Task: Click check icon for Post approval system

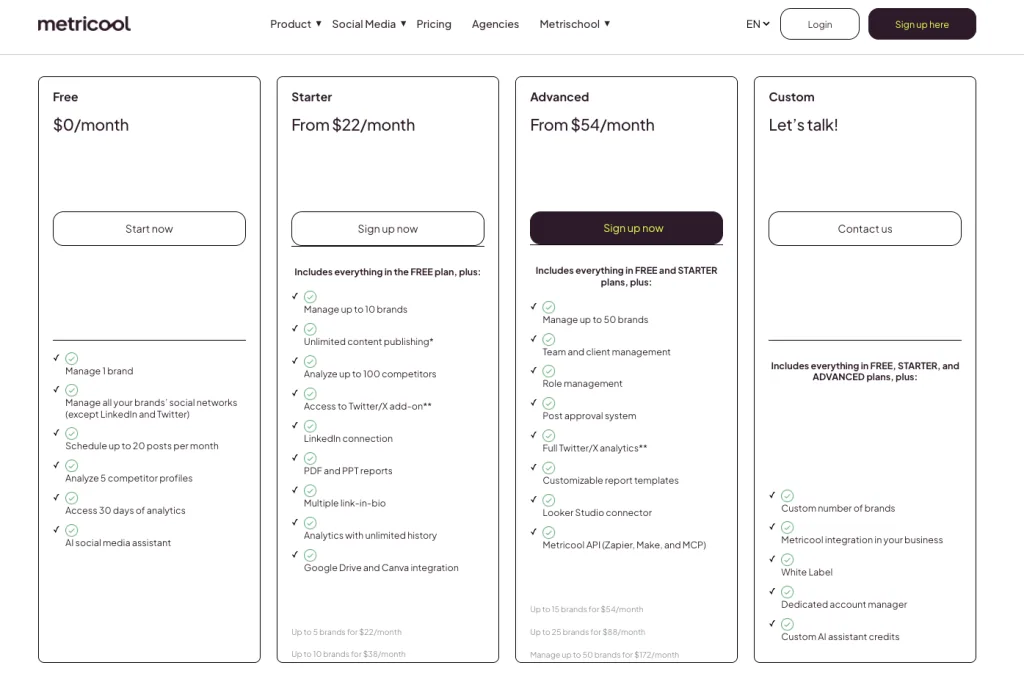Action: 549,403
